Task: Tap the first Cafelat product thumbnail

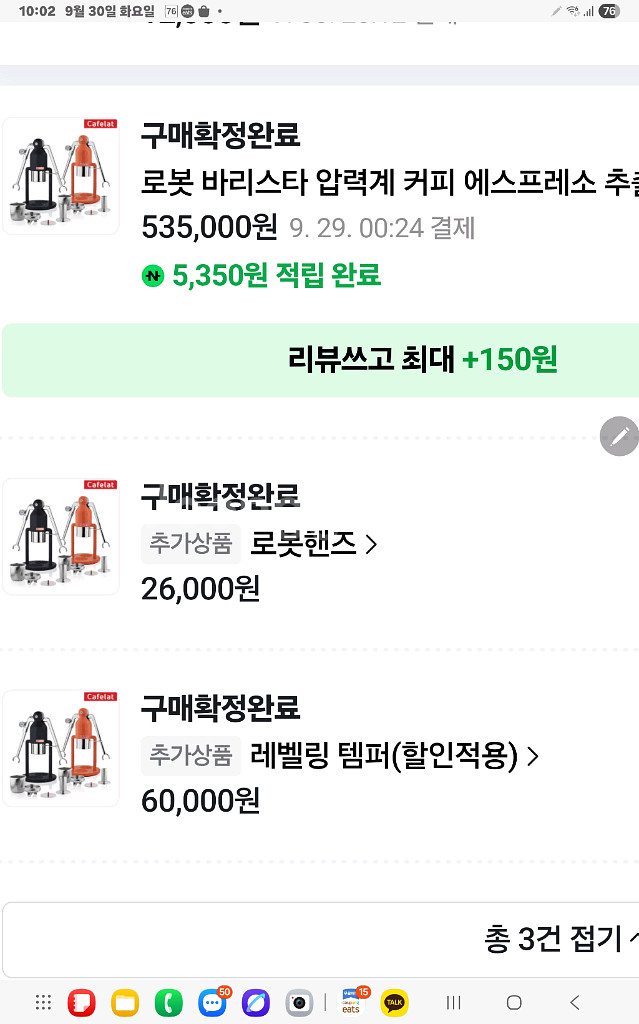Action: (61, 176)
